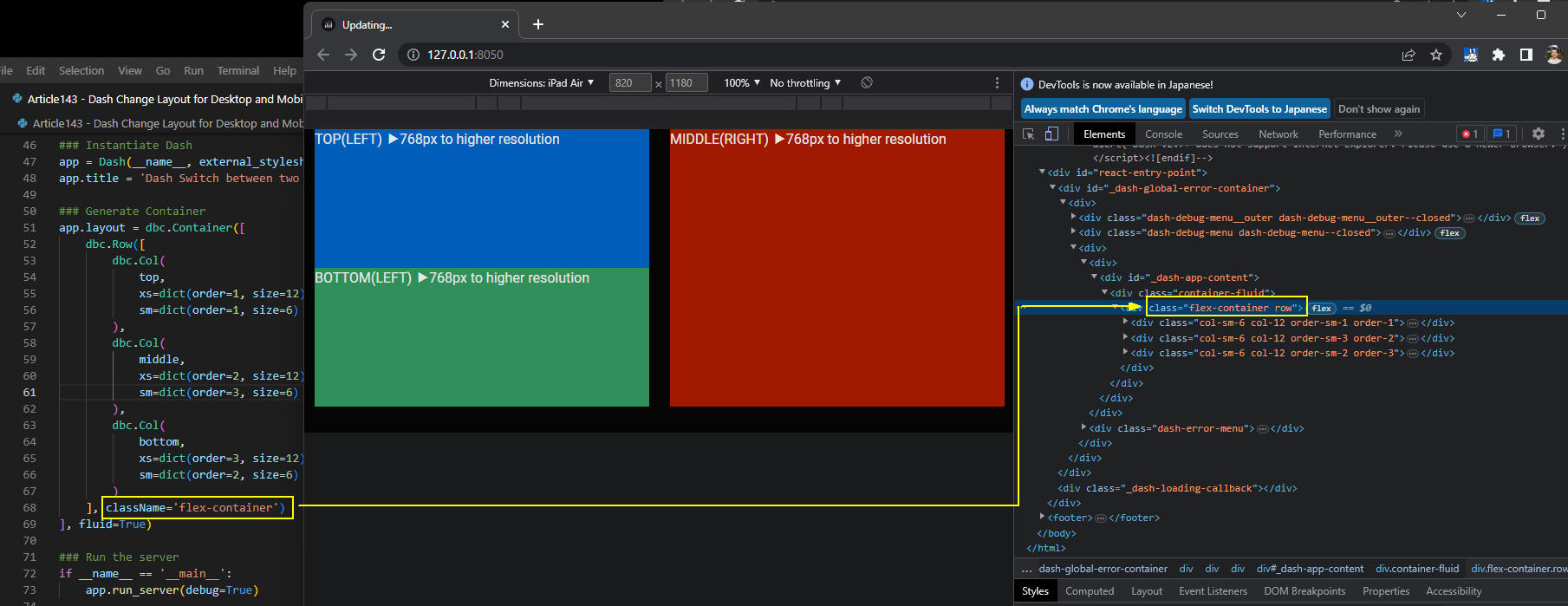This screenshot has height=606, width=1568.
Task: Bookmark this page with the star icon
Action: point(1436,55)
